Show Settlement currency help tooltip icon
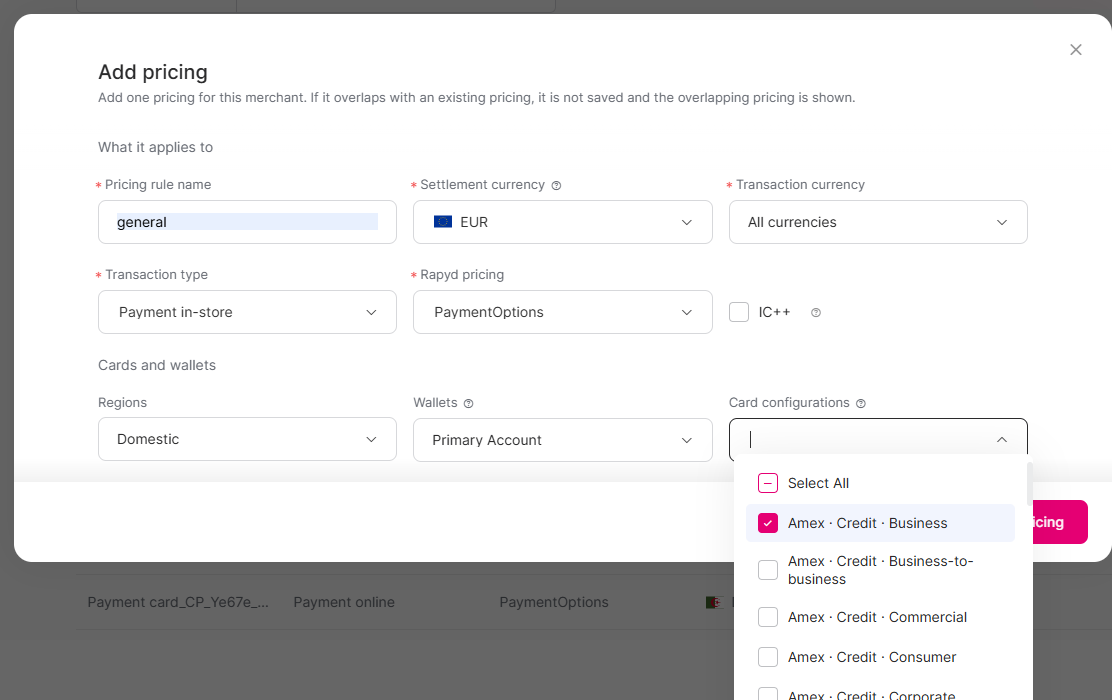This screenshot has width=1112, height=700. 557,186
